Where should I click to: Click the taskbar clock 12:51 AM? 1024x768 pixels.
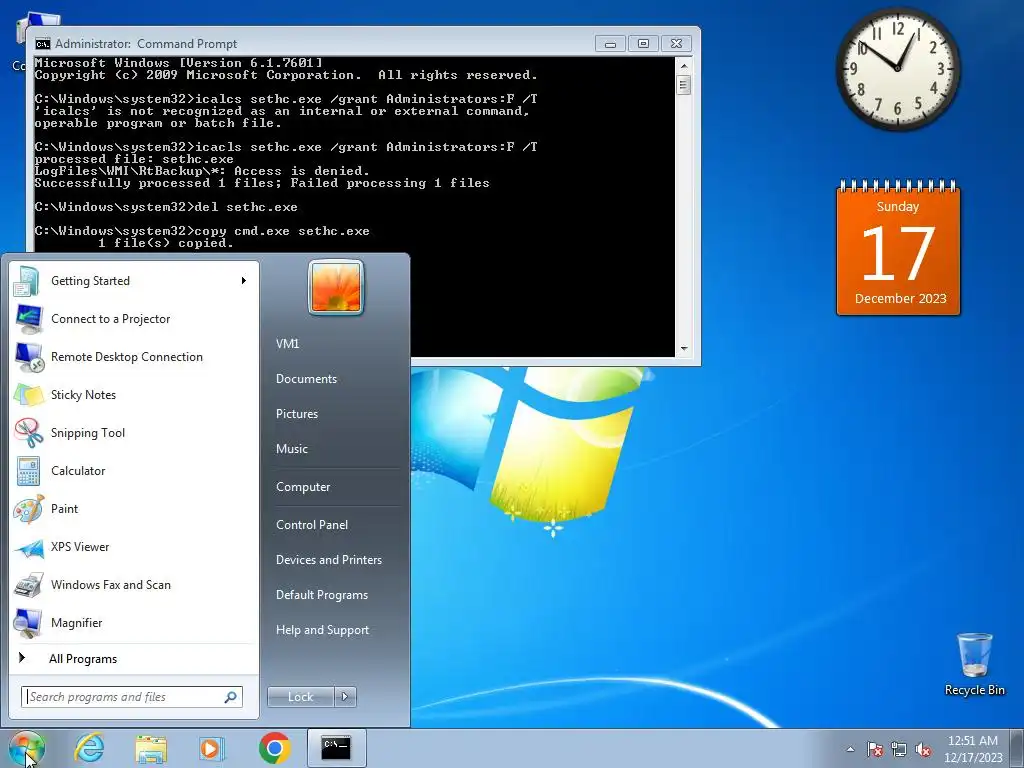coord(972,749)
